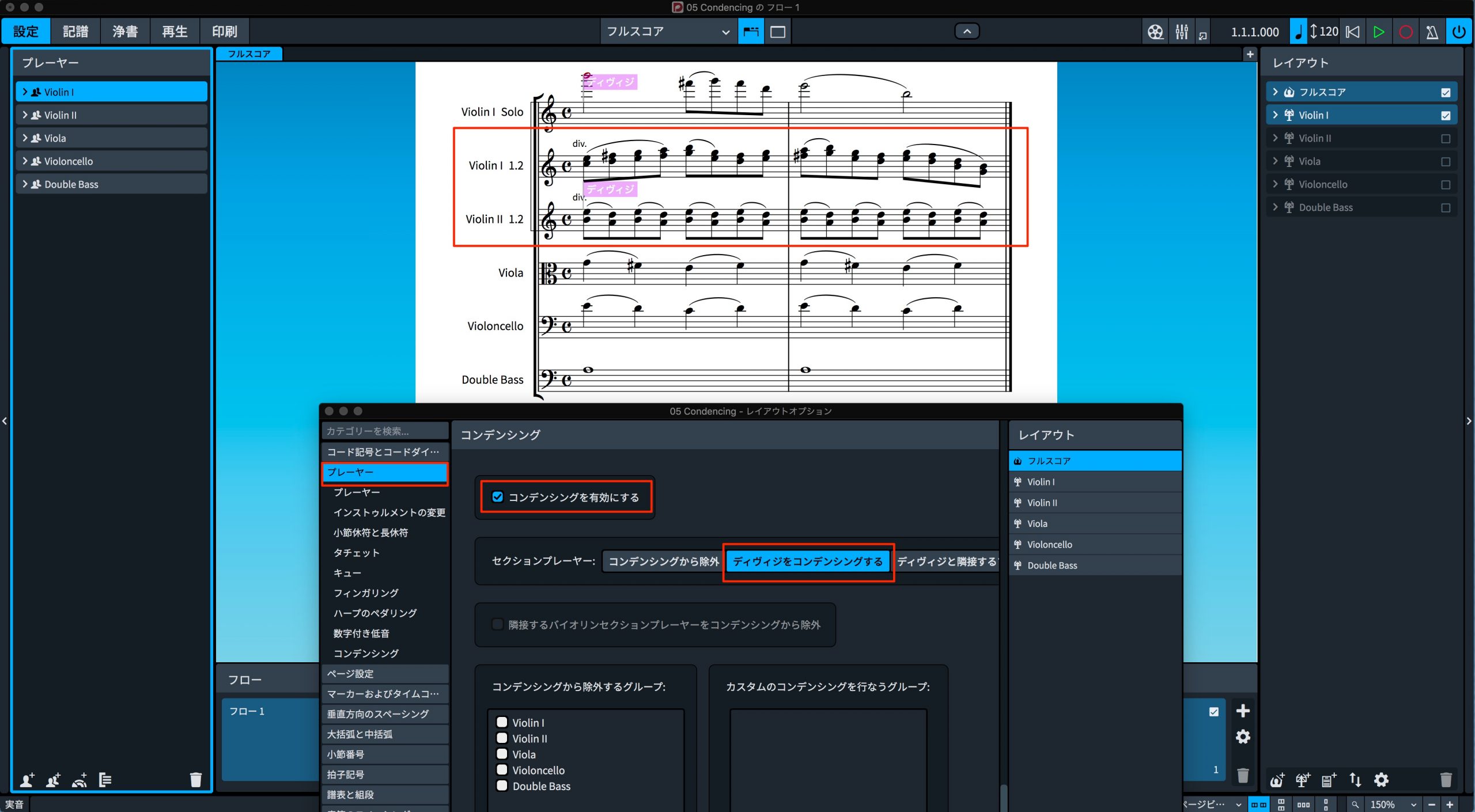The image size is (1475, 812).
Task: Open layout options gear in the Layouts panel
Action: point(1381,780)
